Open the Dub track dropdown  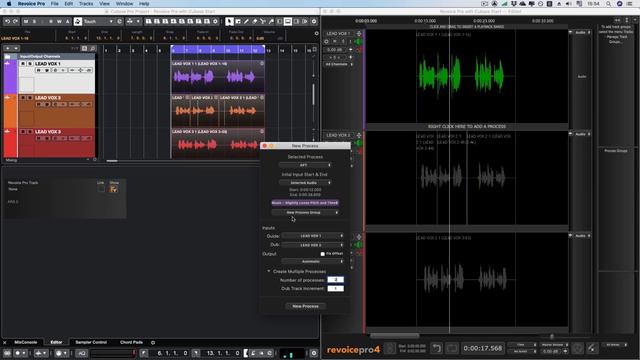[x=313, y=245]
